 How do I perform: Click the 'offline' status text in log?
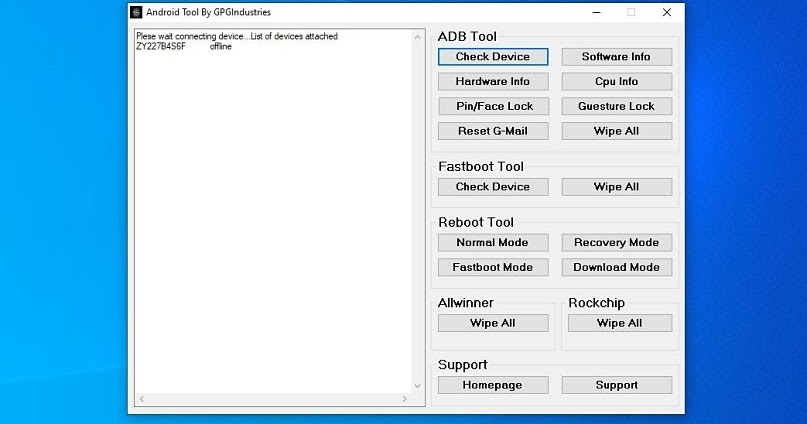221,46
